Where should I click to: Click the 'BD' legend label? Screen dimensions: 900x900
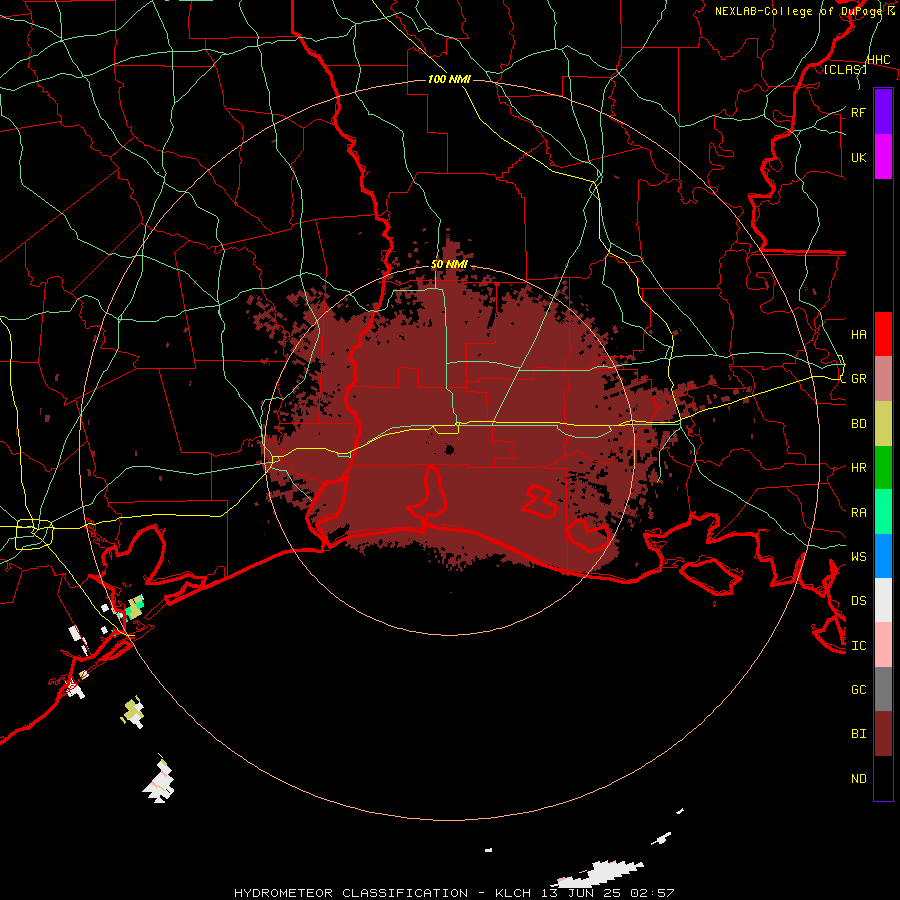(x=858, y=424)
